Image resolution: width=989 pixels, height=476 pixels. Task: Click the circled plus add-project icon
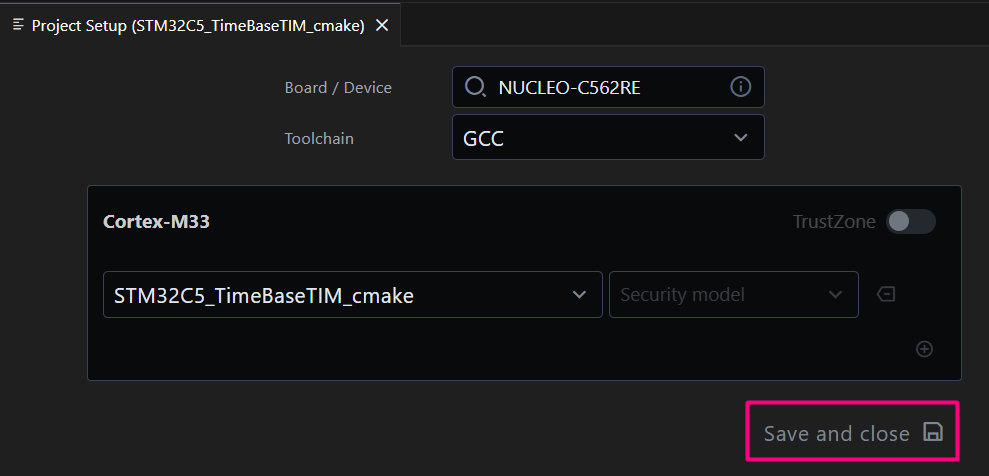[x=924, y=349]
